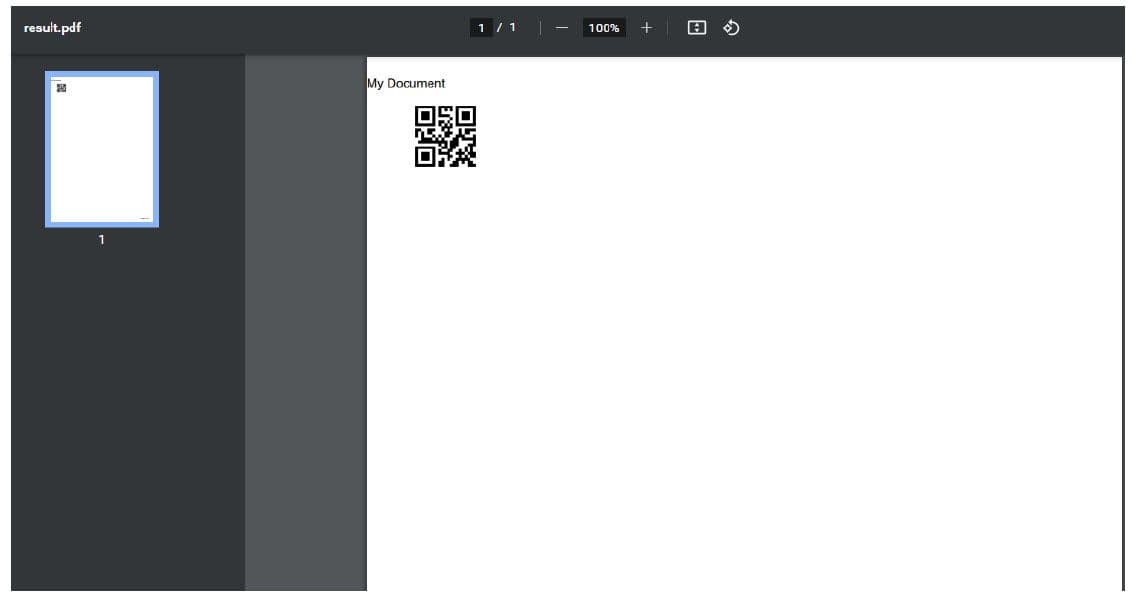
Task: Click the bottom-left finder square of the QR code
Action: (x=425, y=157)
